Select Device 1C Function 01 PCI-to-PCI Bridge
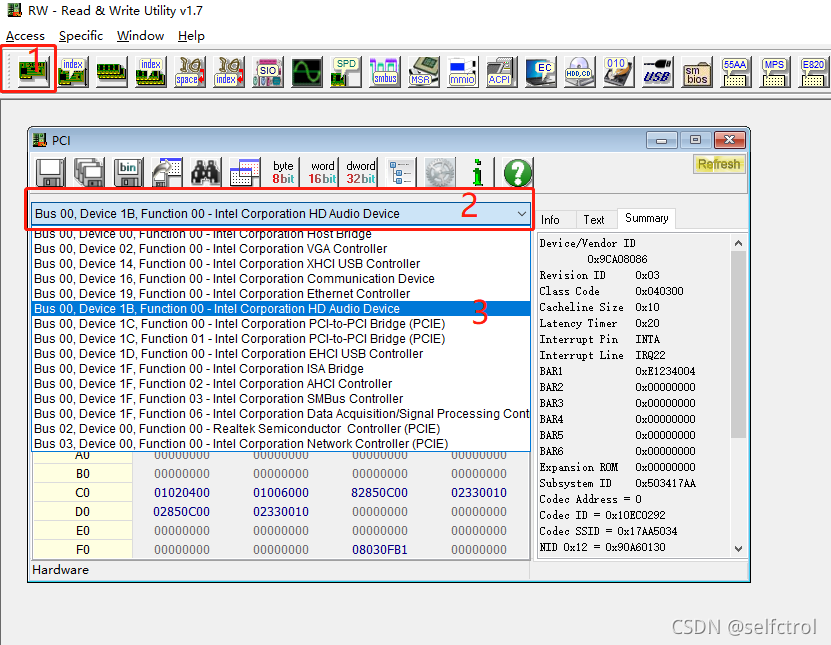 pyautogui.click(x=281, y=338)
